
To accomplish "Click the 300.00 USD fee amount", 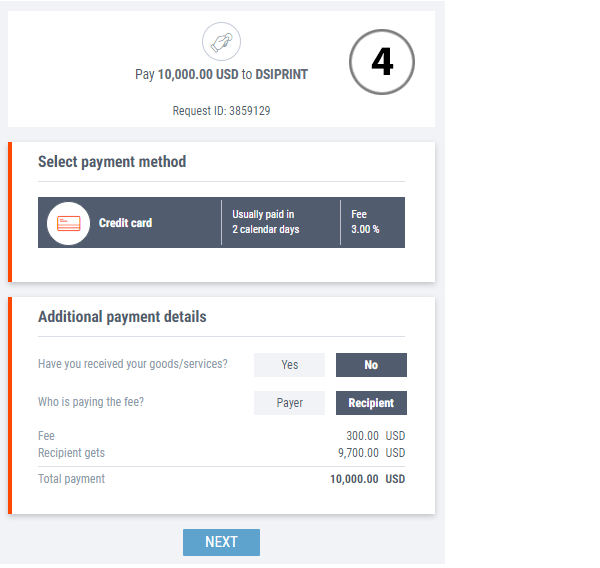I will (375, 436).
